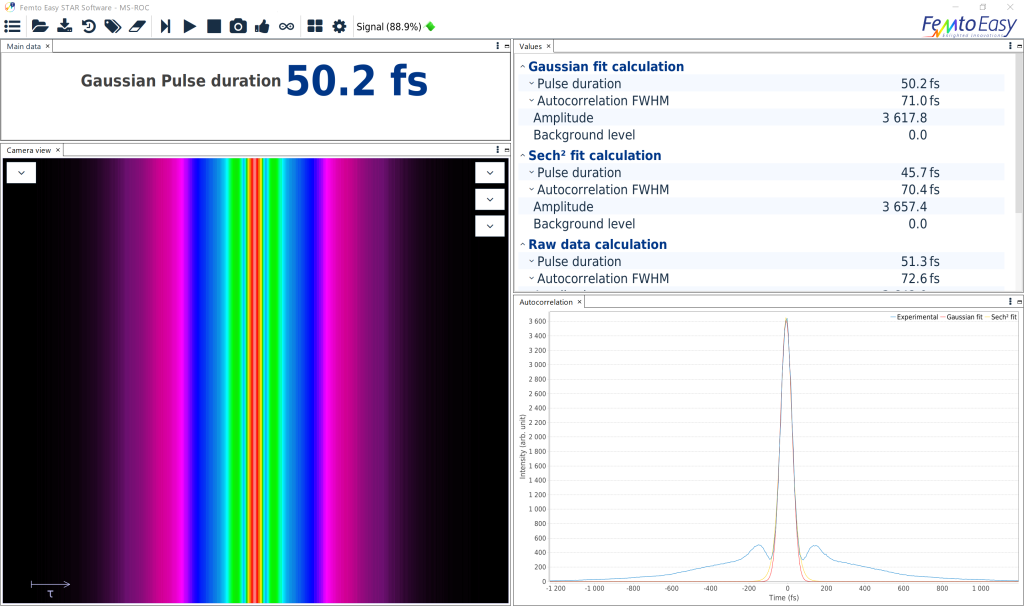Toggle the infinity continuous mode icon
The height and width of the screenshot is (606, 1024).
pyautogui.click(x=287, y=26)
